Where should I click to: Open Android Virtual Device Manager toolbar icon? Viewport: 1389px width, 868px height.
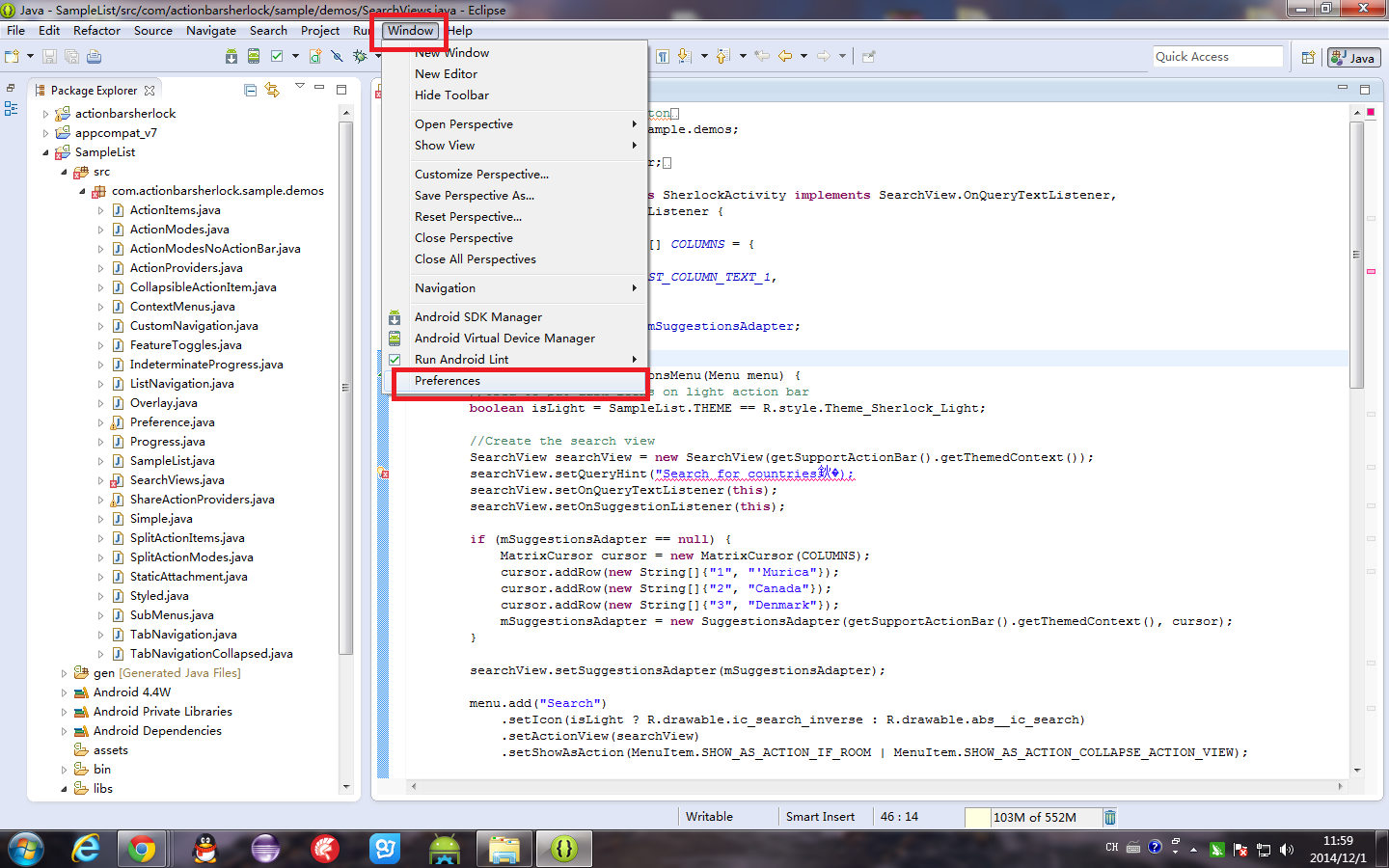click(x=253, y=57)
